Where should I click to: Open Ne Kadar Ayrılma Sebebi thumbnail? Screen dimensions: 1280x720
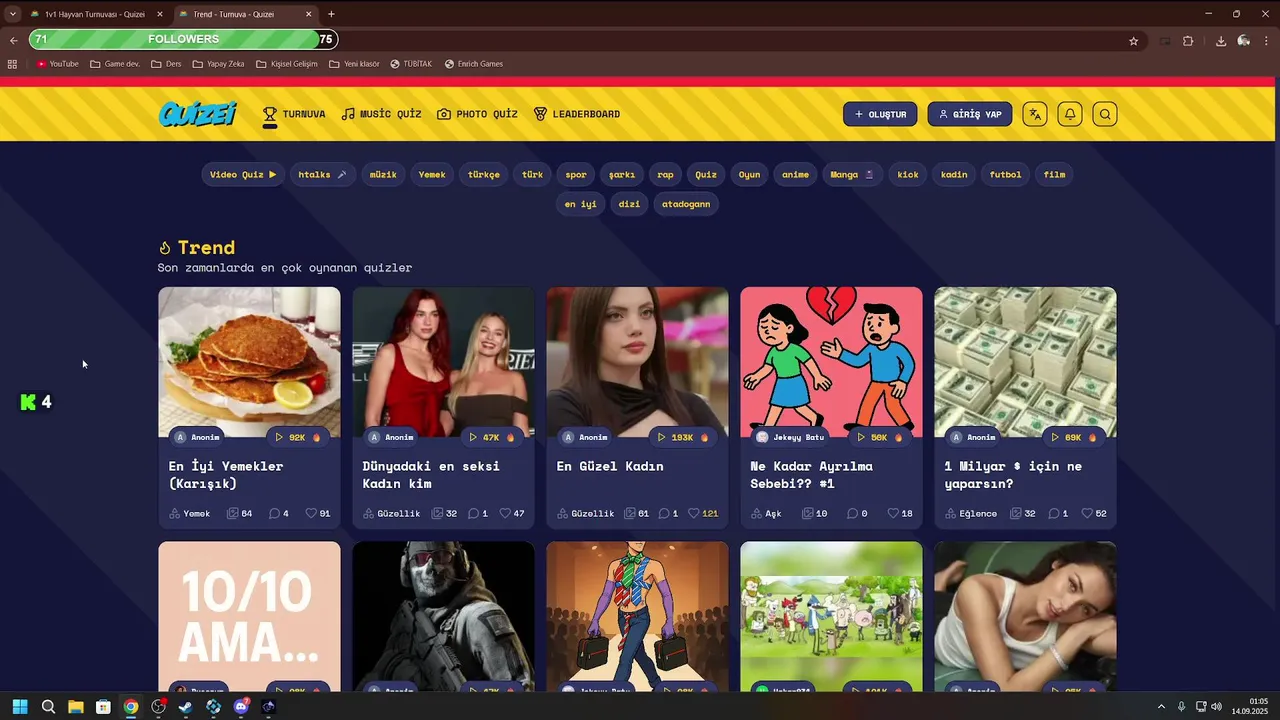(x=831, y=362)
